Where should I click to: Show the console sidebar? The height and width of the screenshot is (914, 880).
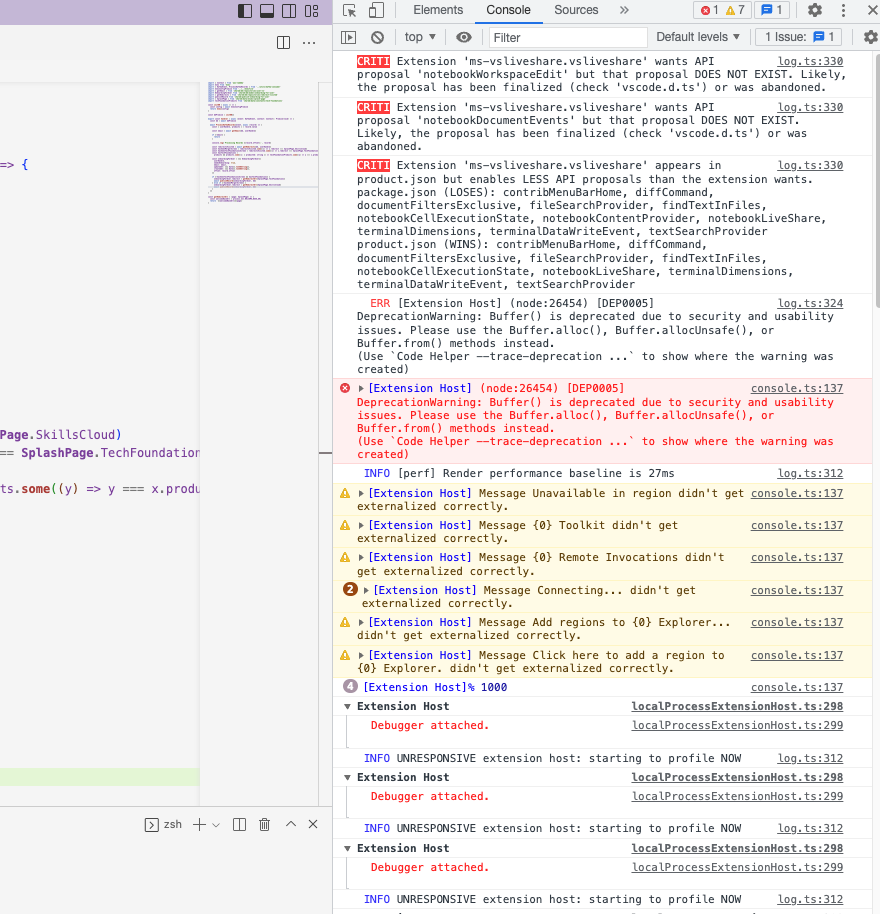click(349, 37)
